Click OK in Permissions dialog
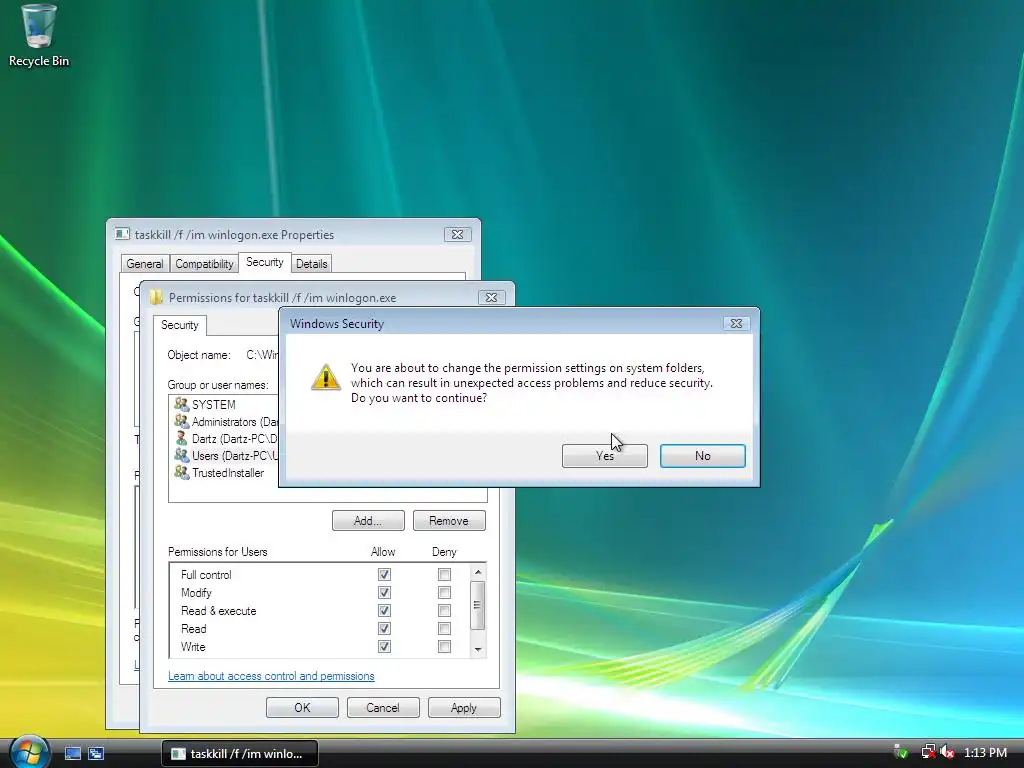This screenshot has width=1024, height=768. [x=302, y=707]
